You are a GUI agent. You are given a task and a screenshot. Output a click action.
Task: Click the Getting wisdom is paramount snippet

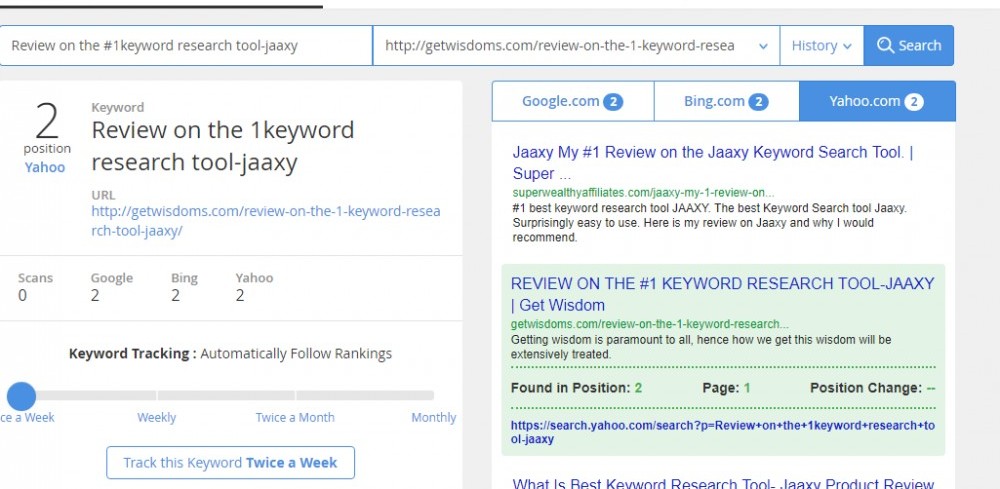click(x=701, y=347)
